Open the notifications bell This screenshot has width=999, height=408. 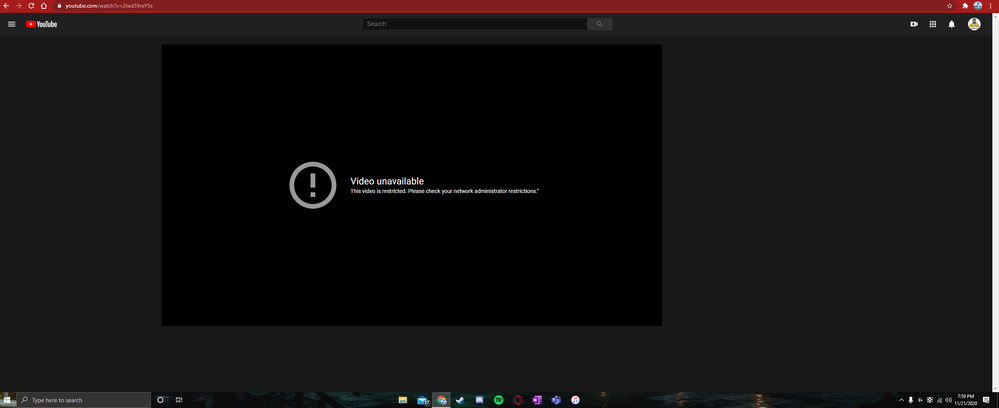coord(952,24)
